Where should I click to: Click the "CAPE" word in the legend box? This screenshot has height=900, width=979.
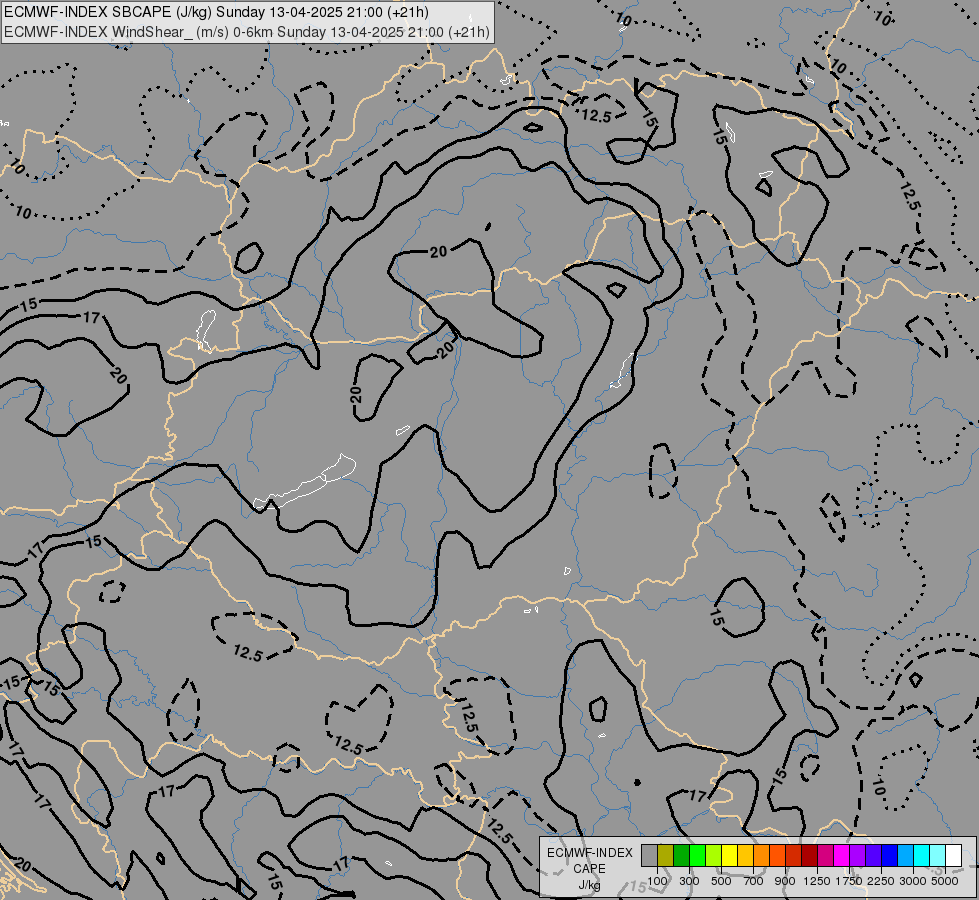coord(589,869)
